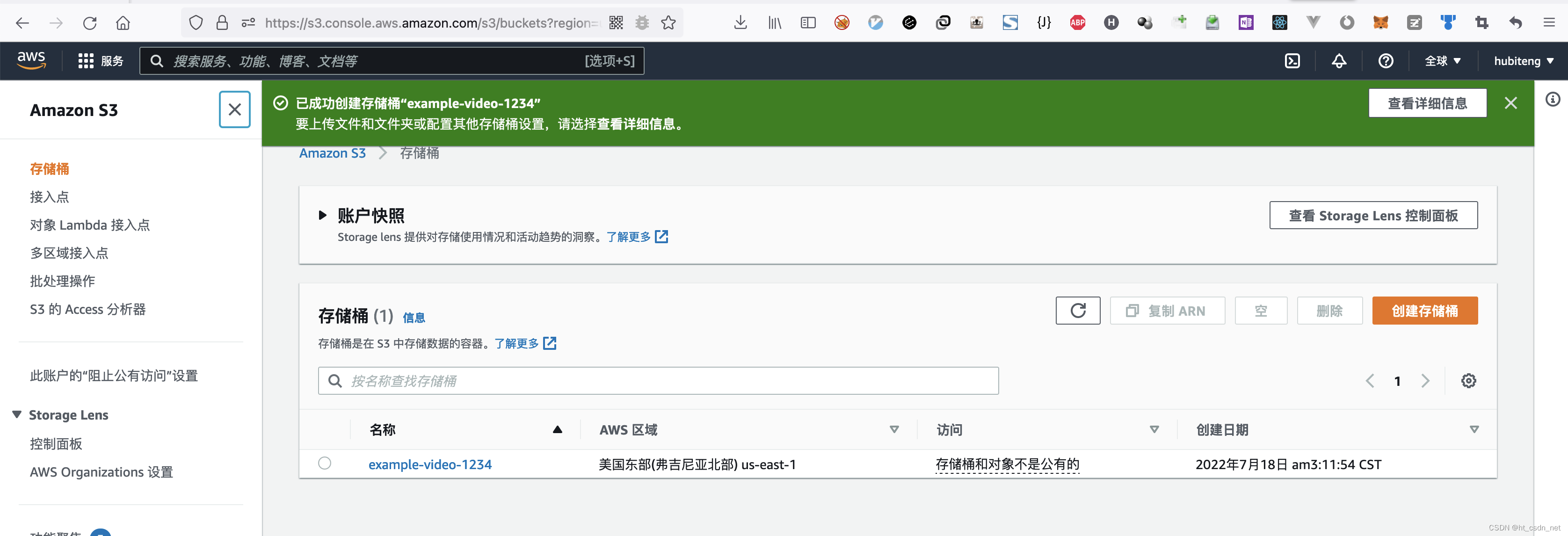Image resolution: width=1568 pixels, height=536 pixels.
Task: Click the 信息 link beside 存储桶 (1)
Action: coord(414,318)
